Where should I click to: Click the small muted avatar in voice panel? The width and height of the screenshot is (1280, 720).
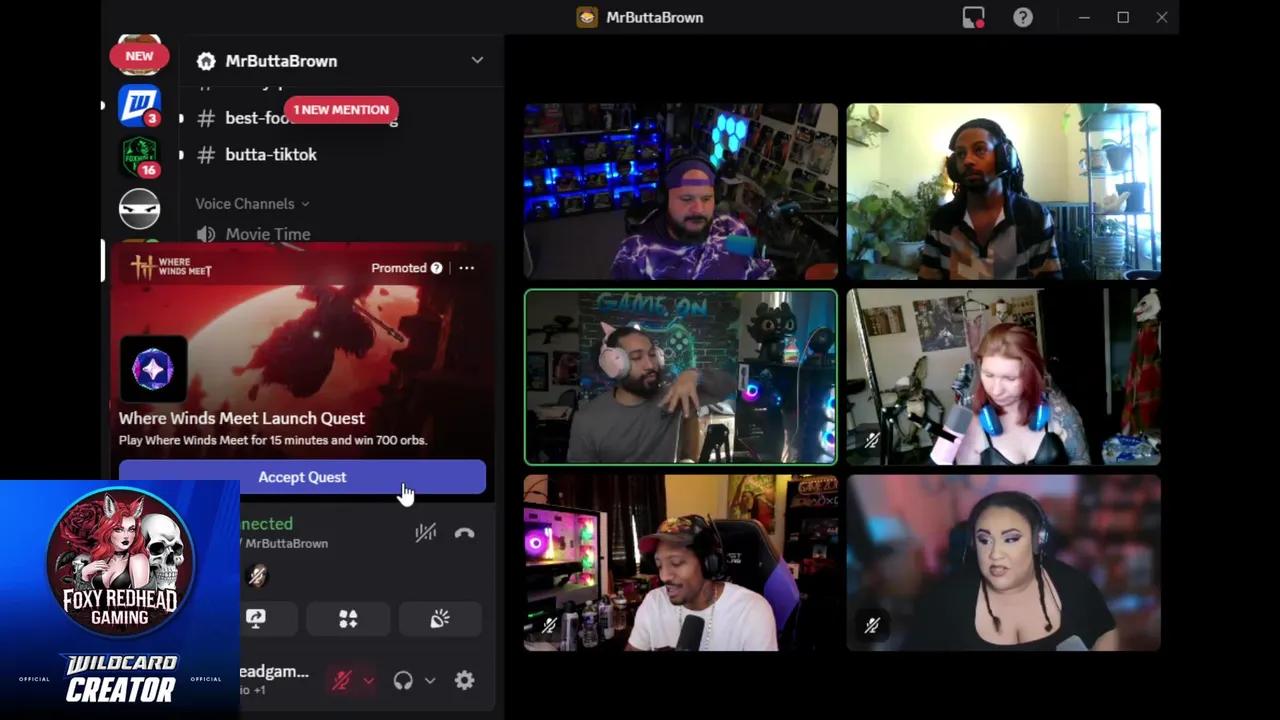click(x=257, y=576)
